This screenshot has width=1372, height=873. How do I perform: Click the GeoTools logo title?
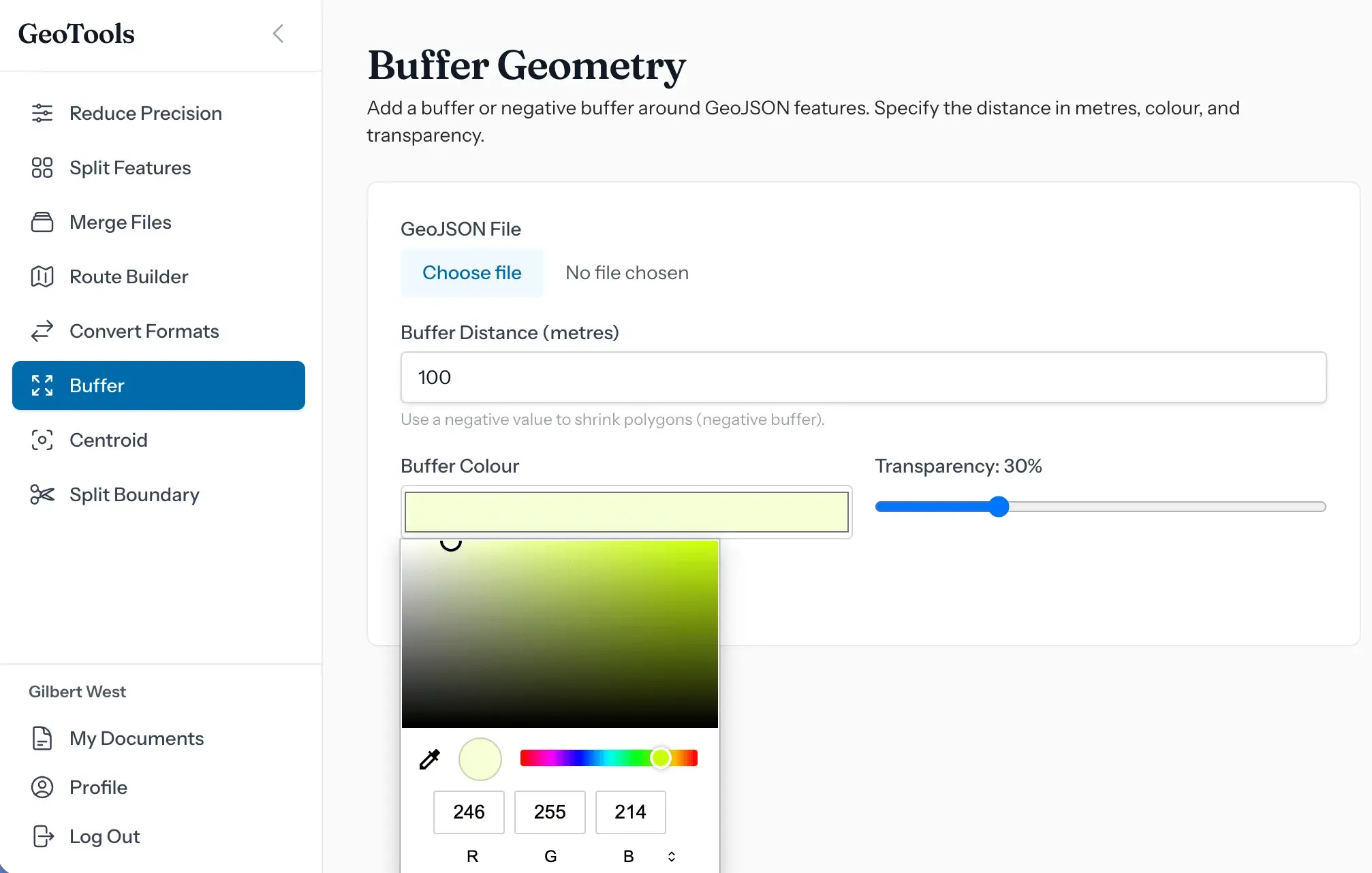(76, 33)
